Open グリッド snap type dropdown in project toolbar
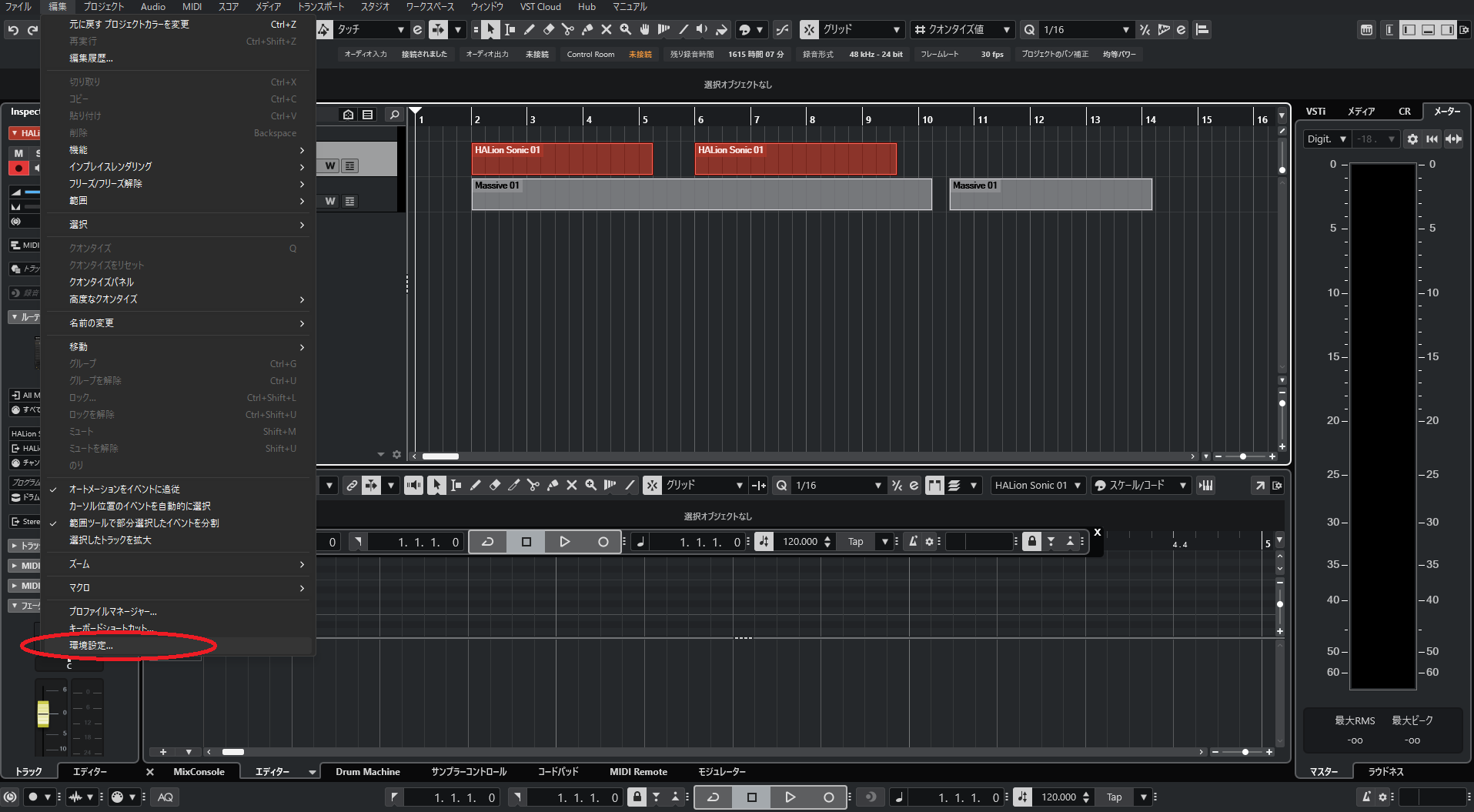1474x812 pixels. 861,29
